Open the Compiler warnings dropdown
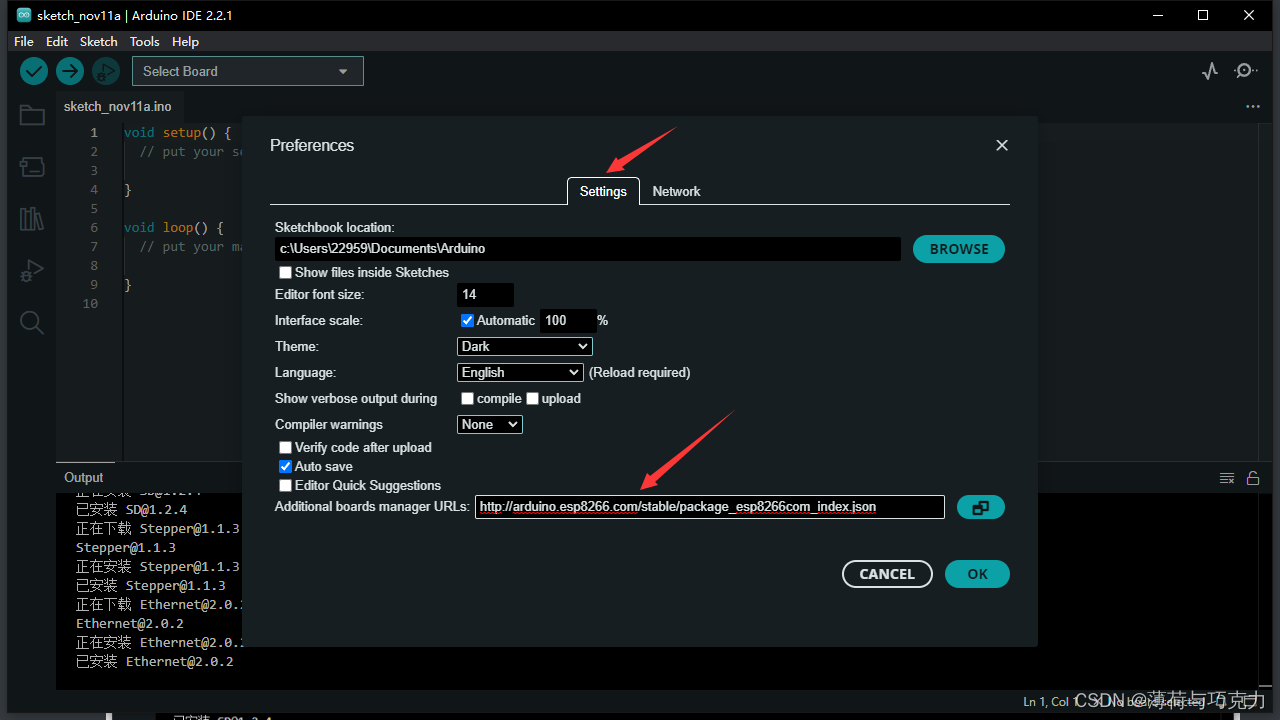The image size is (1280, 720). click(x=490, y=424)
